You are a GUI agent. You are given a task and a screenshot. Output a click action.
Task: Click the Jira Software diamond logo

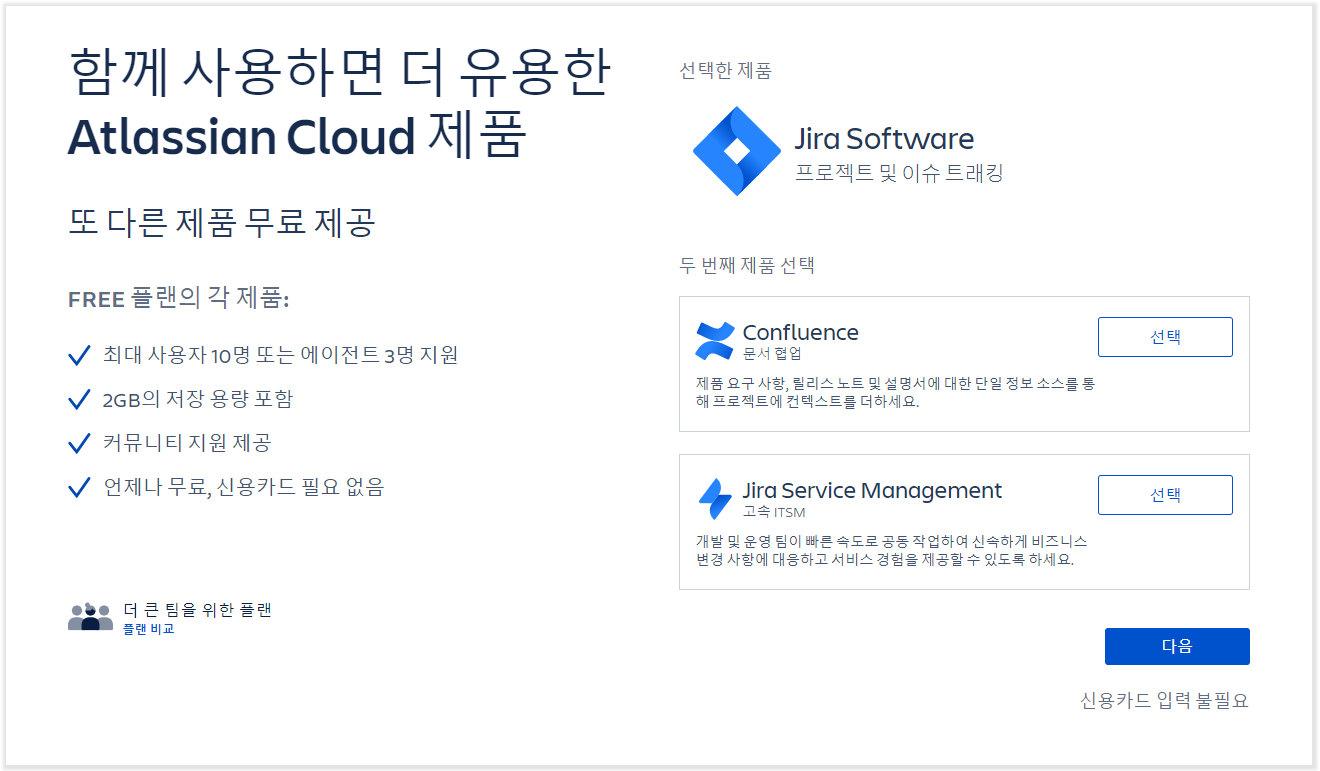click(737, 151)
